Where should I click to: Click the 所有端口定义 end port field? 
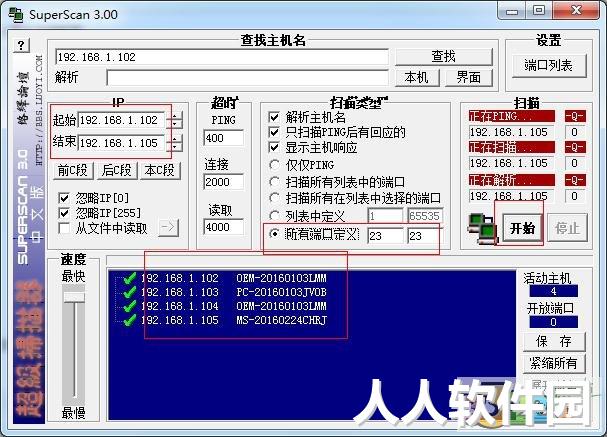point(424,236)
